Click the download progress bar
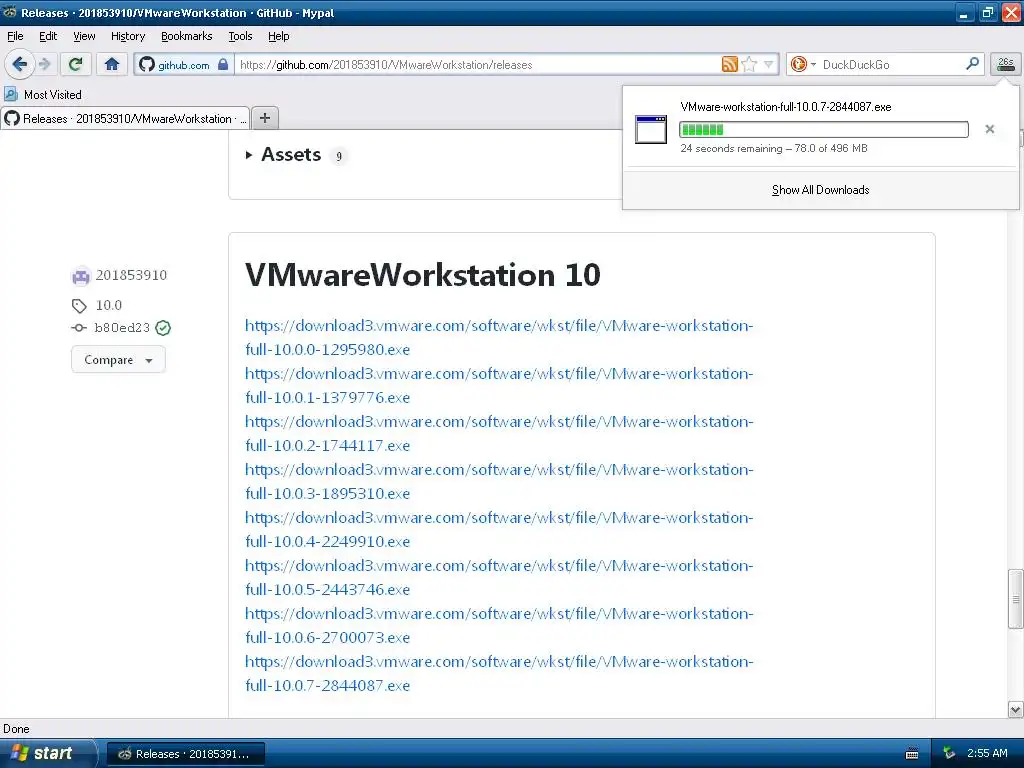The image size is (1024, 768). tap(824, 129)
